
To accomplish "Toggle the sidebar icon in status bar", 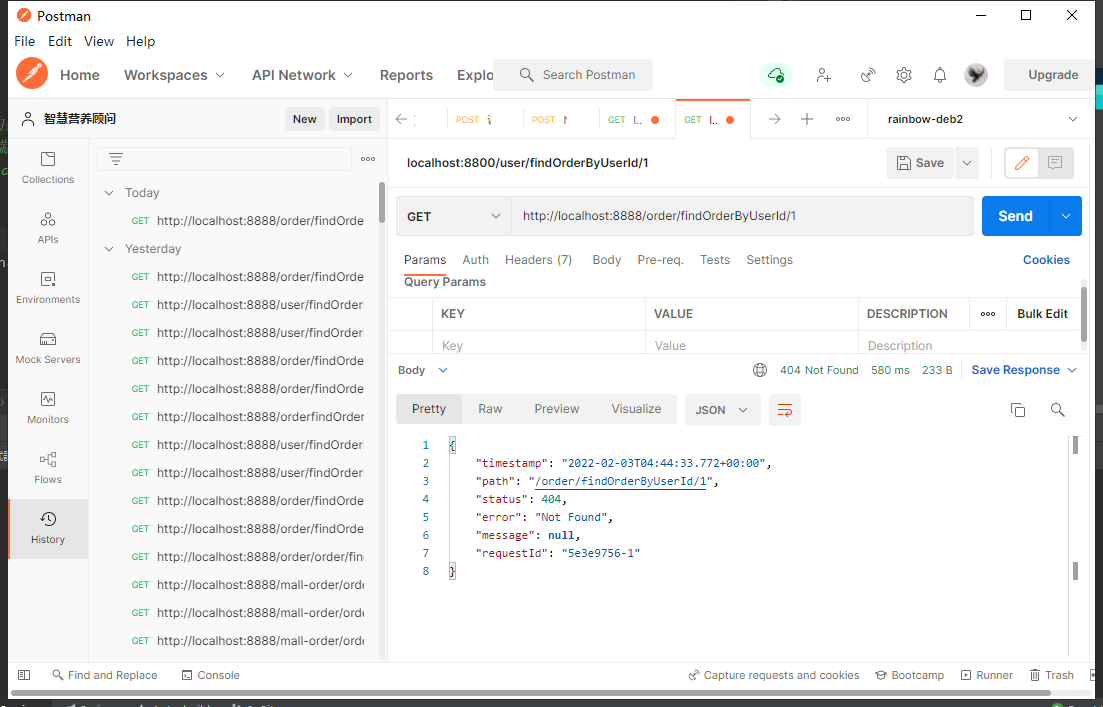I will [24, 675].
